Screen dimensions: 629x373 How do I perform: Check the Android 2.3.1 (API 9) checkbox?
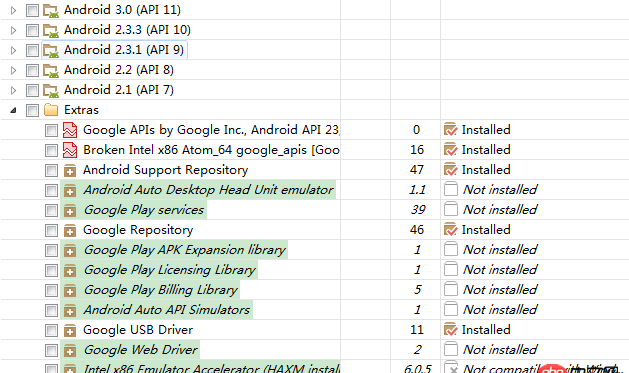(32, 50)
